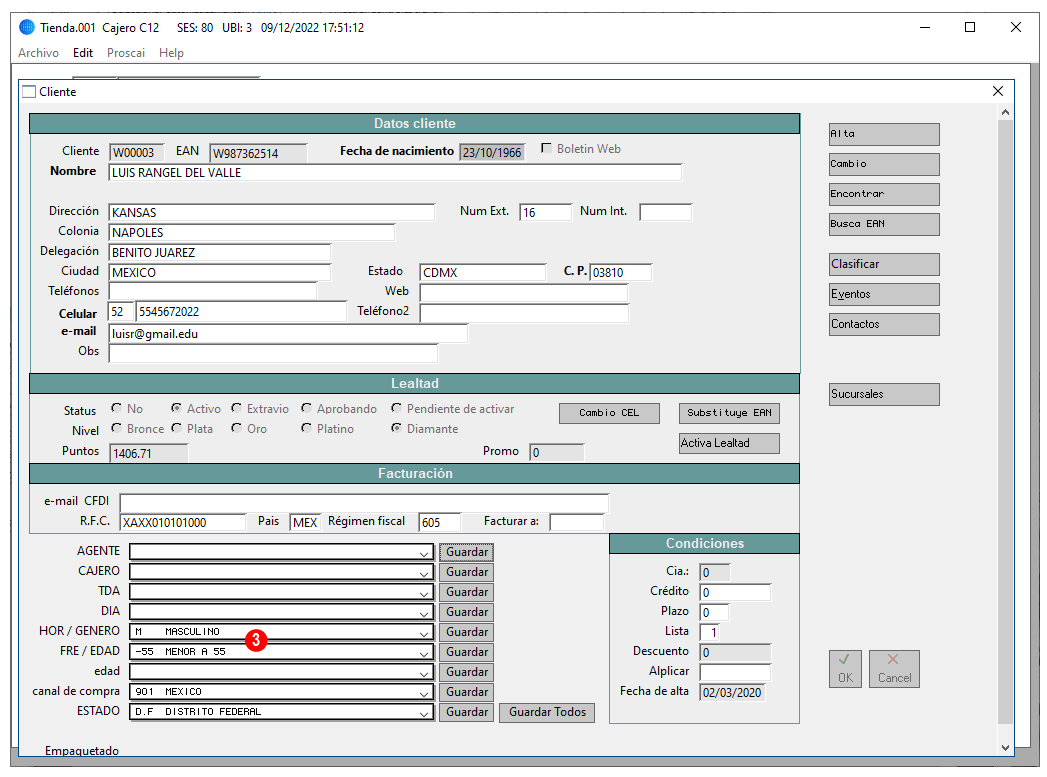Click the Régimen fiscal field 605

[439, 522]
